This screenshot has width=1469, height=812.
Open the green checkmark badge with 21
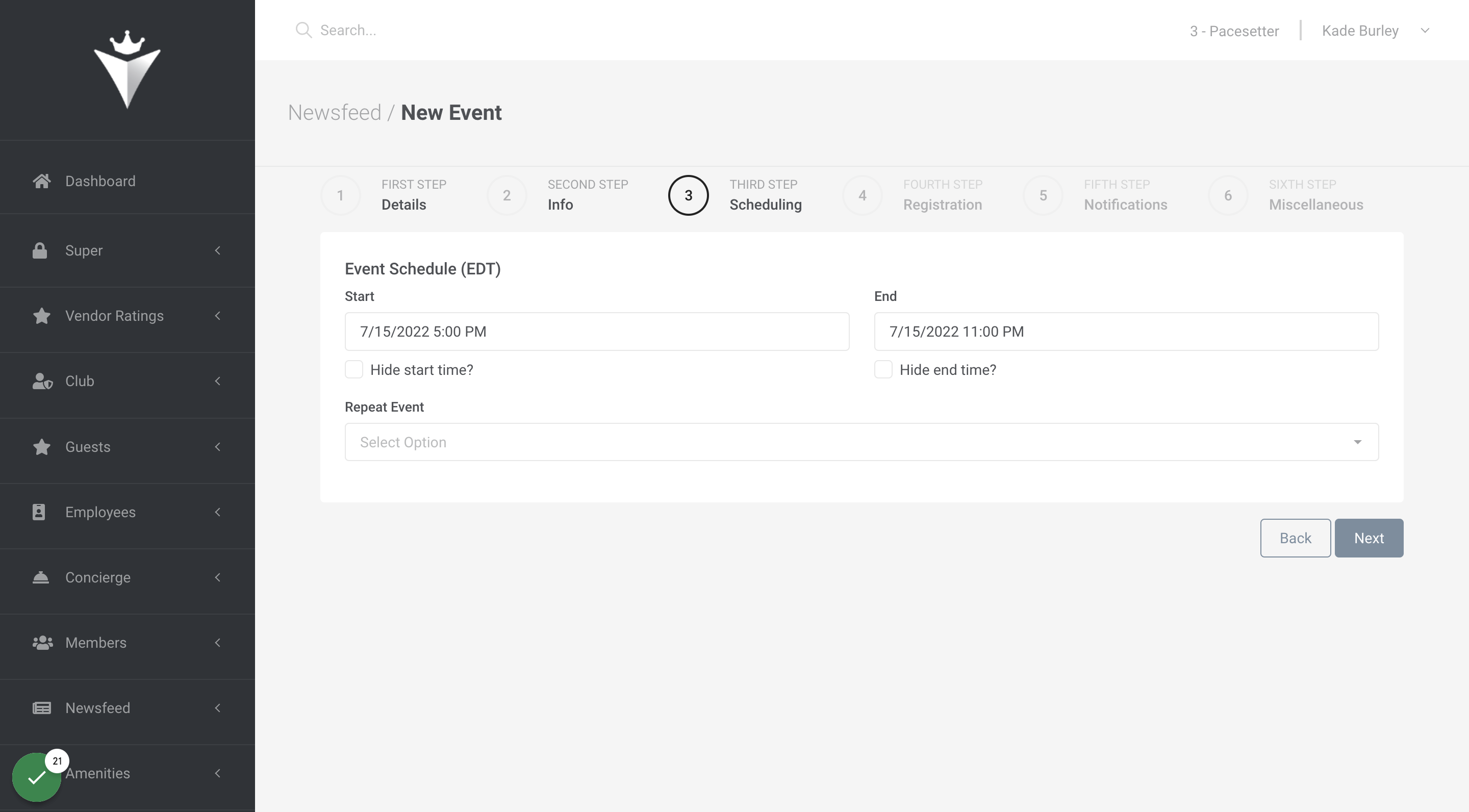pos(37,777)
